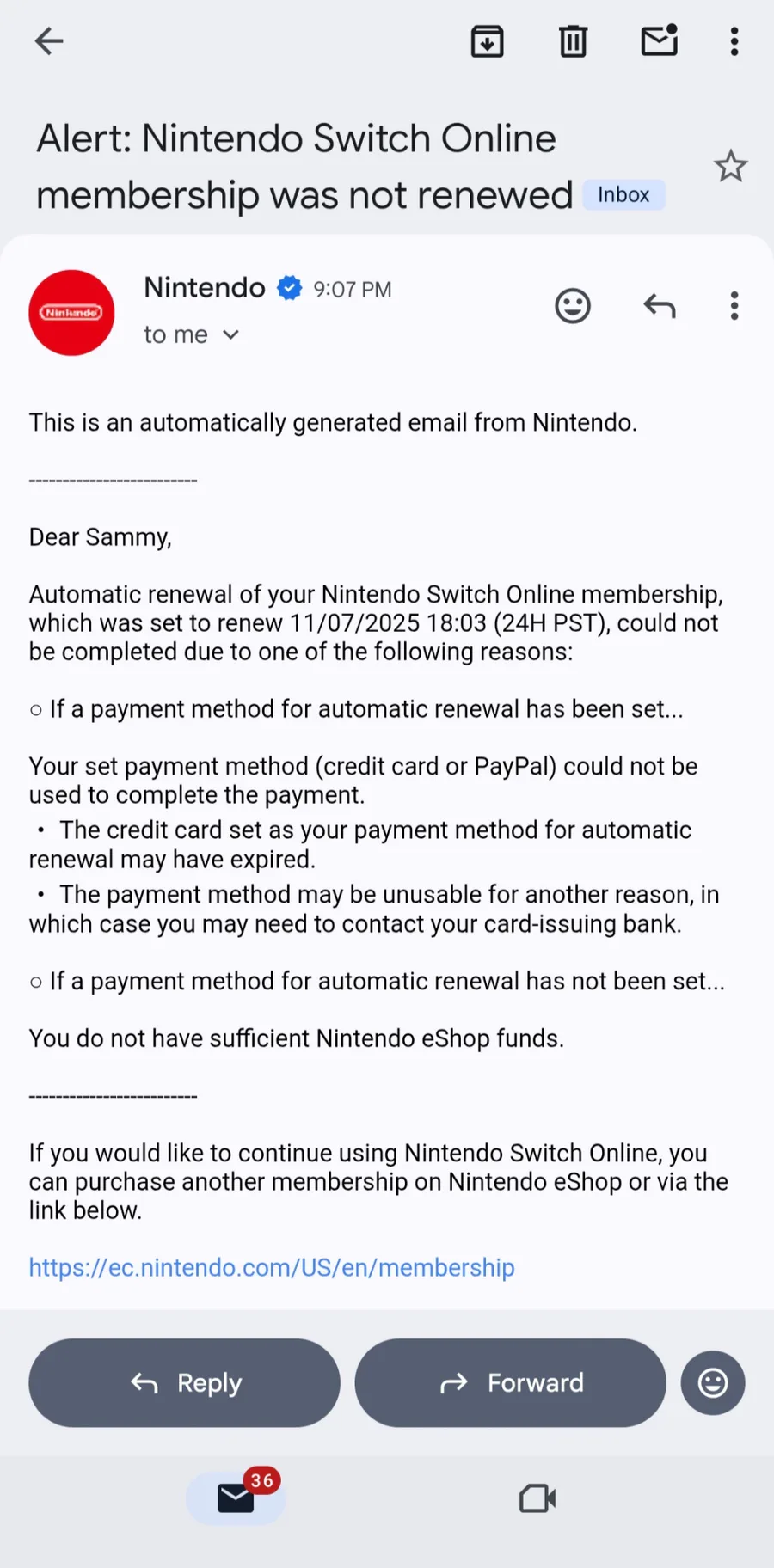Mark the email as unread
774x1568 pixels.
[660, 41]
